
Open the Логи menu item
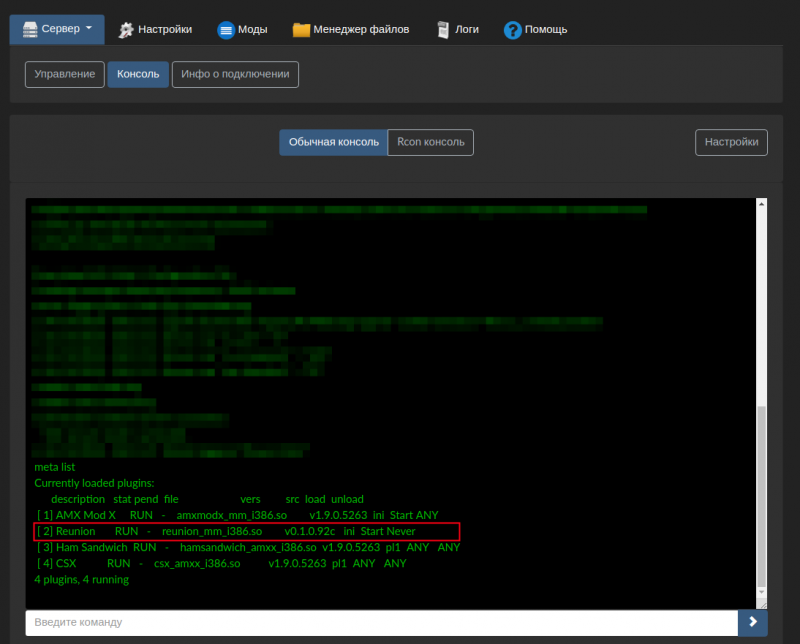458,30
